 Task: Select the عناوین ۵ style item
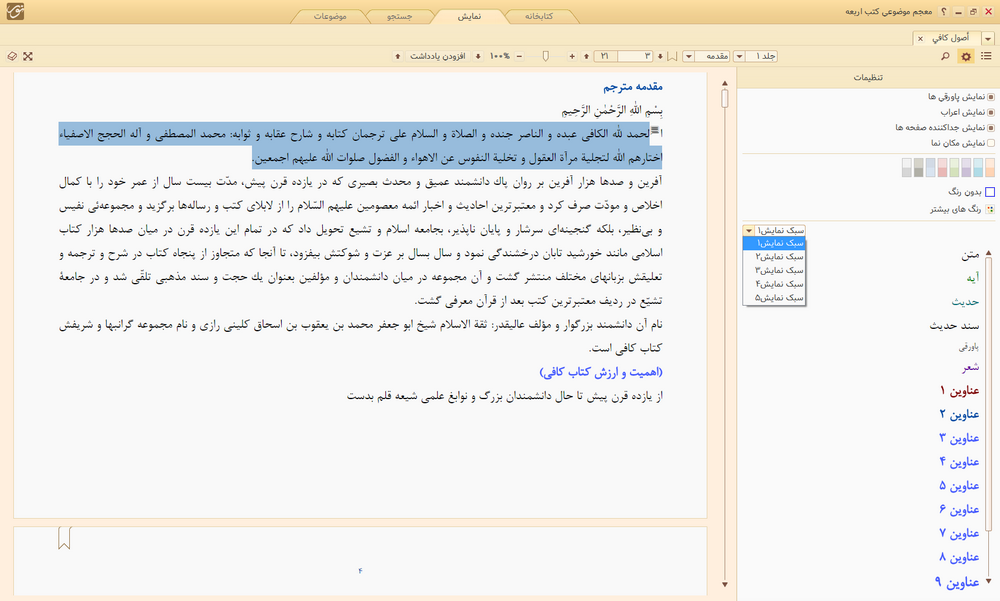(959, 486)
